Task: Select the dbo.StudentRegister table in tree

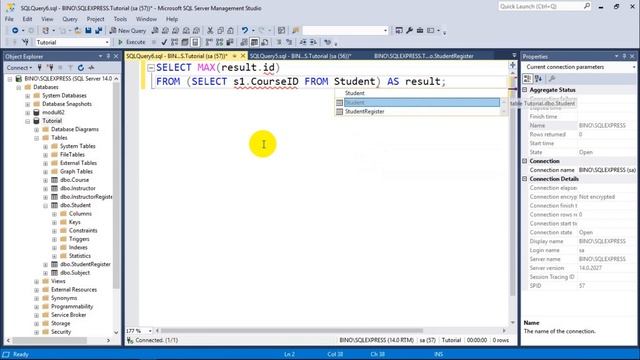Action: 85,264
